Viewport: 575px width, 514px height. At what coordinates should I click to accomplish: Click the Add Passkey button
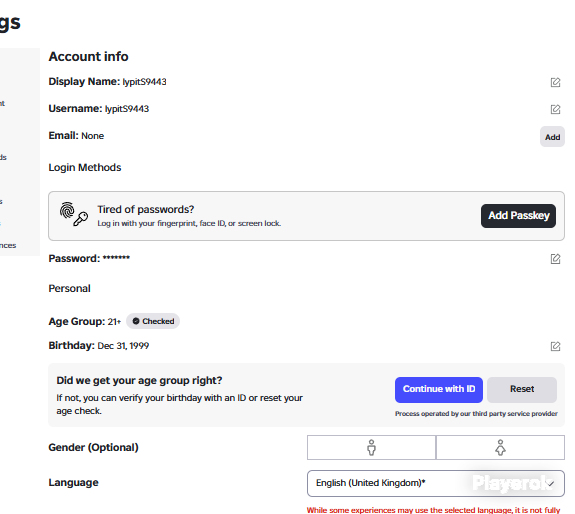[518, 216]
